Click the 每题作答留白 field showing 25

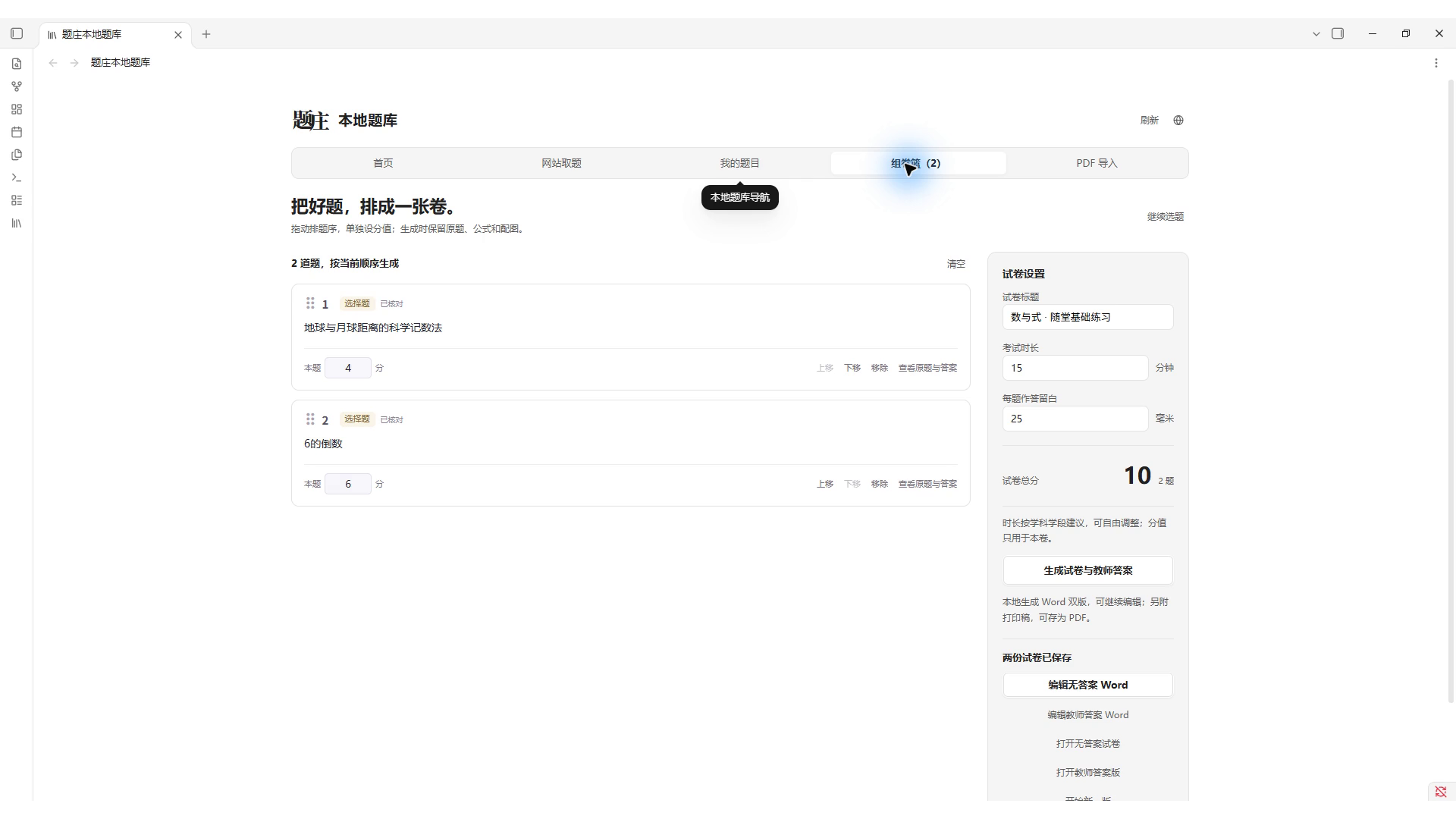pos(1075,419)
